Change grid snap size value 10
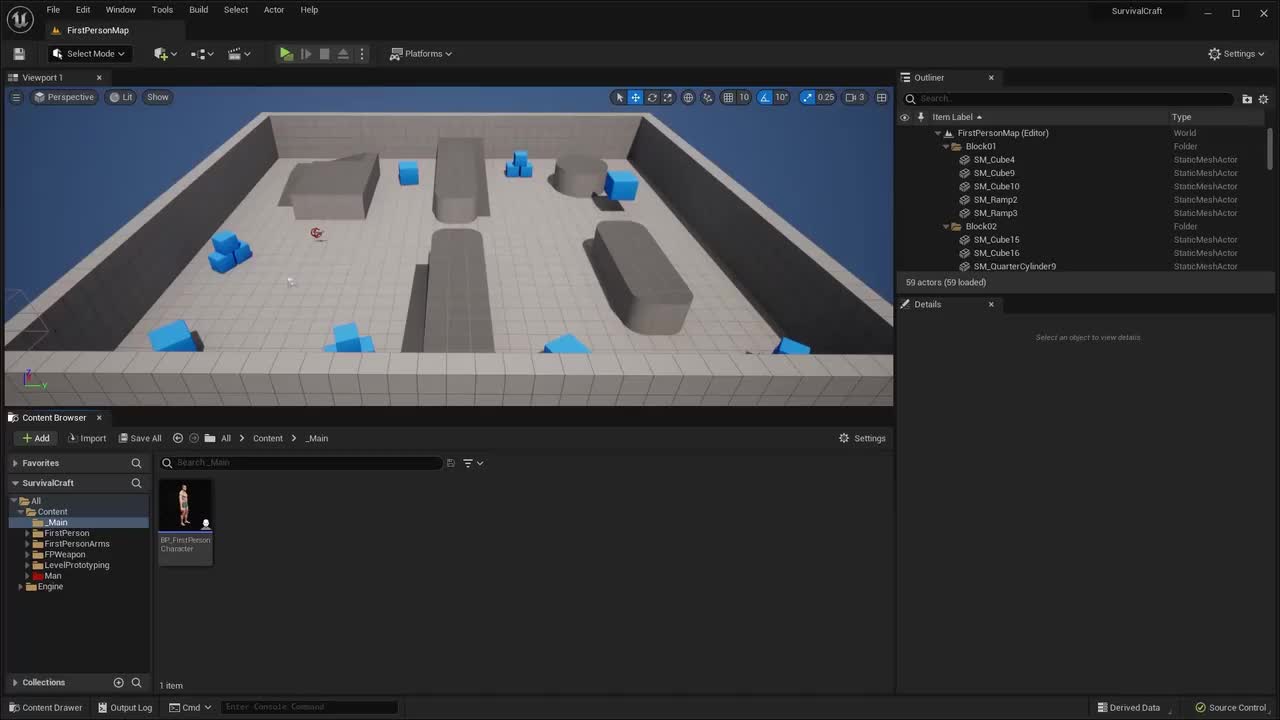The height and width of the screenshot is (720, 1280). coord(744,97)
